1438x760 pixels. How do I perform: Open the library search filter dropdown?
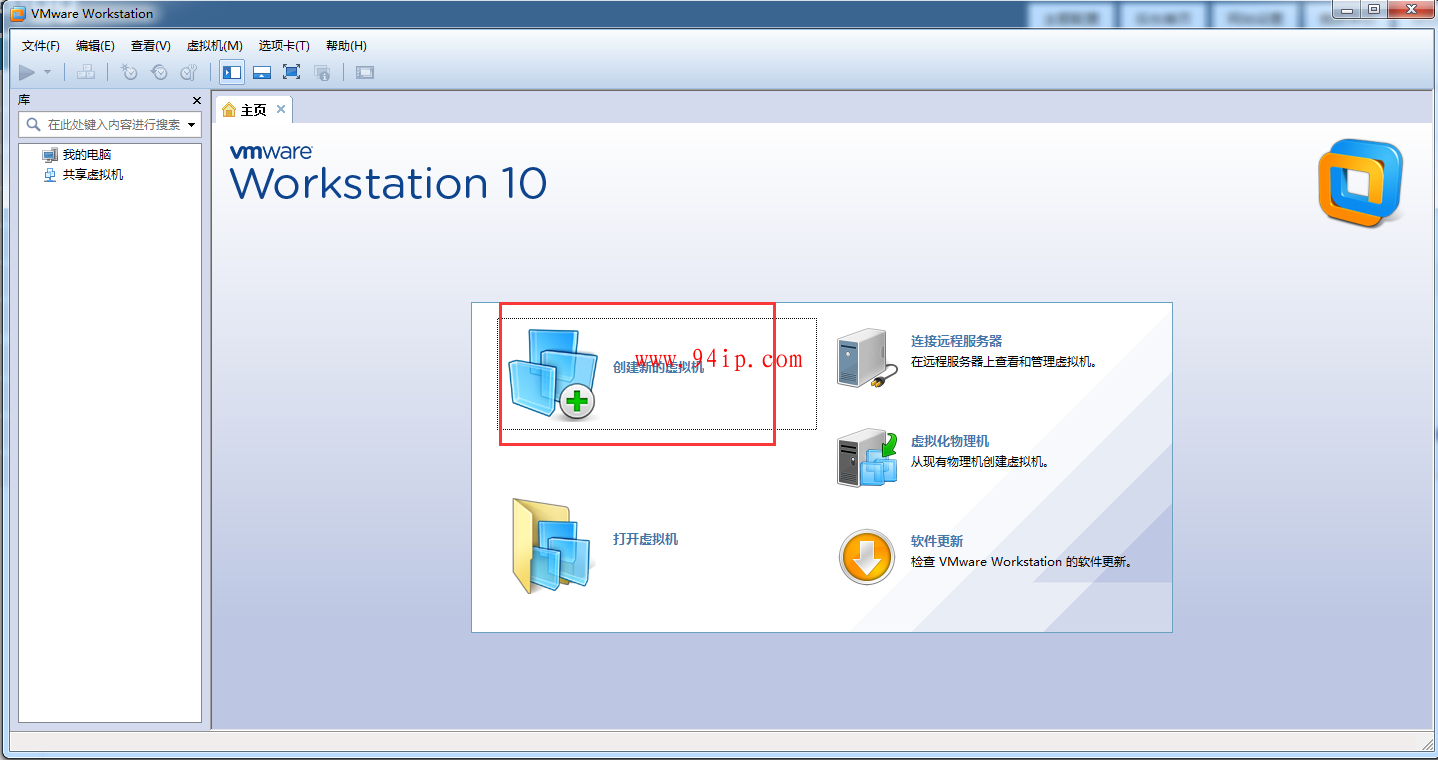[192, 125]
